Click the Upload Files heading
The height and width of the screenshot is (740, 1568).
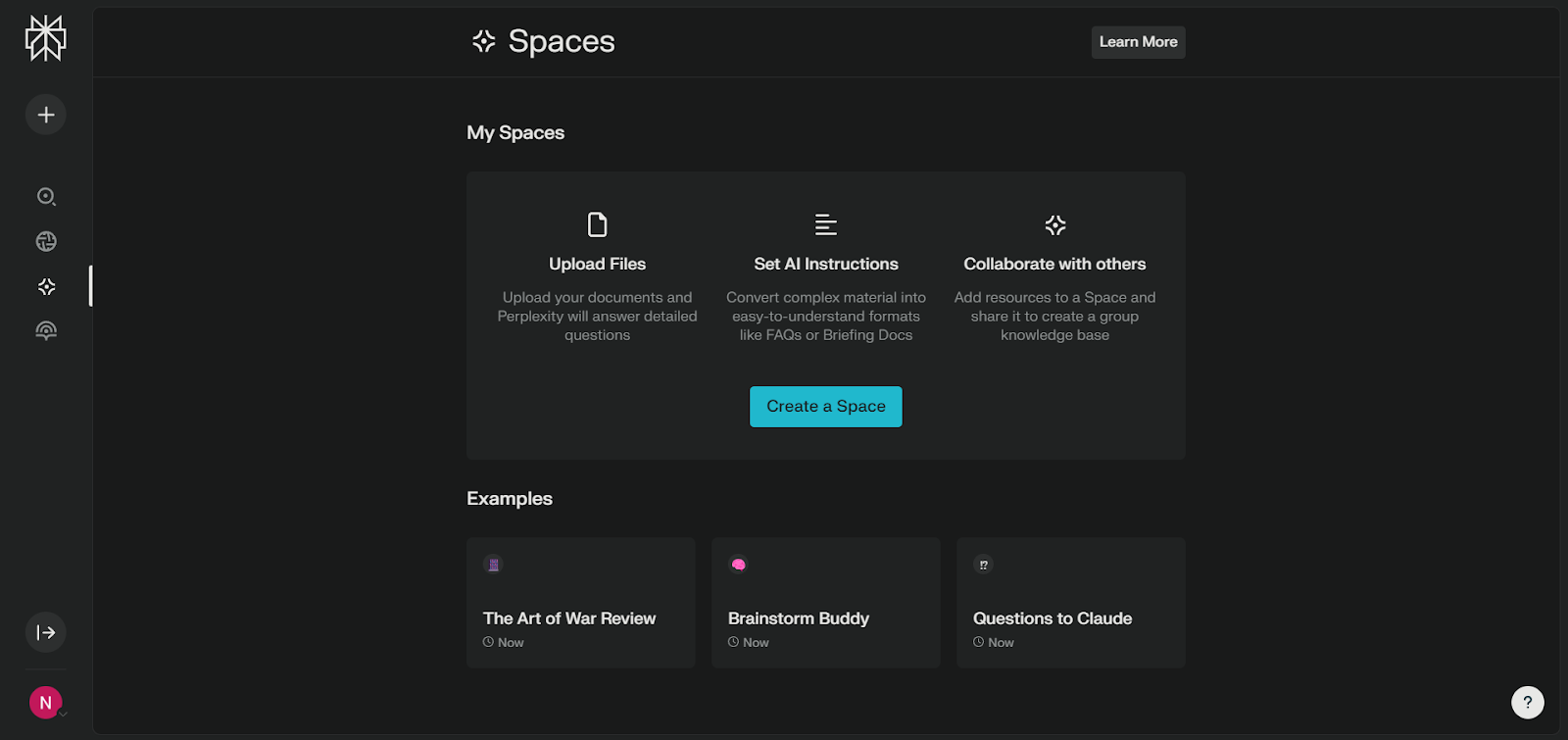pos(598,264)
